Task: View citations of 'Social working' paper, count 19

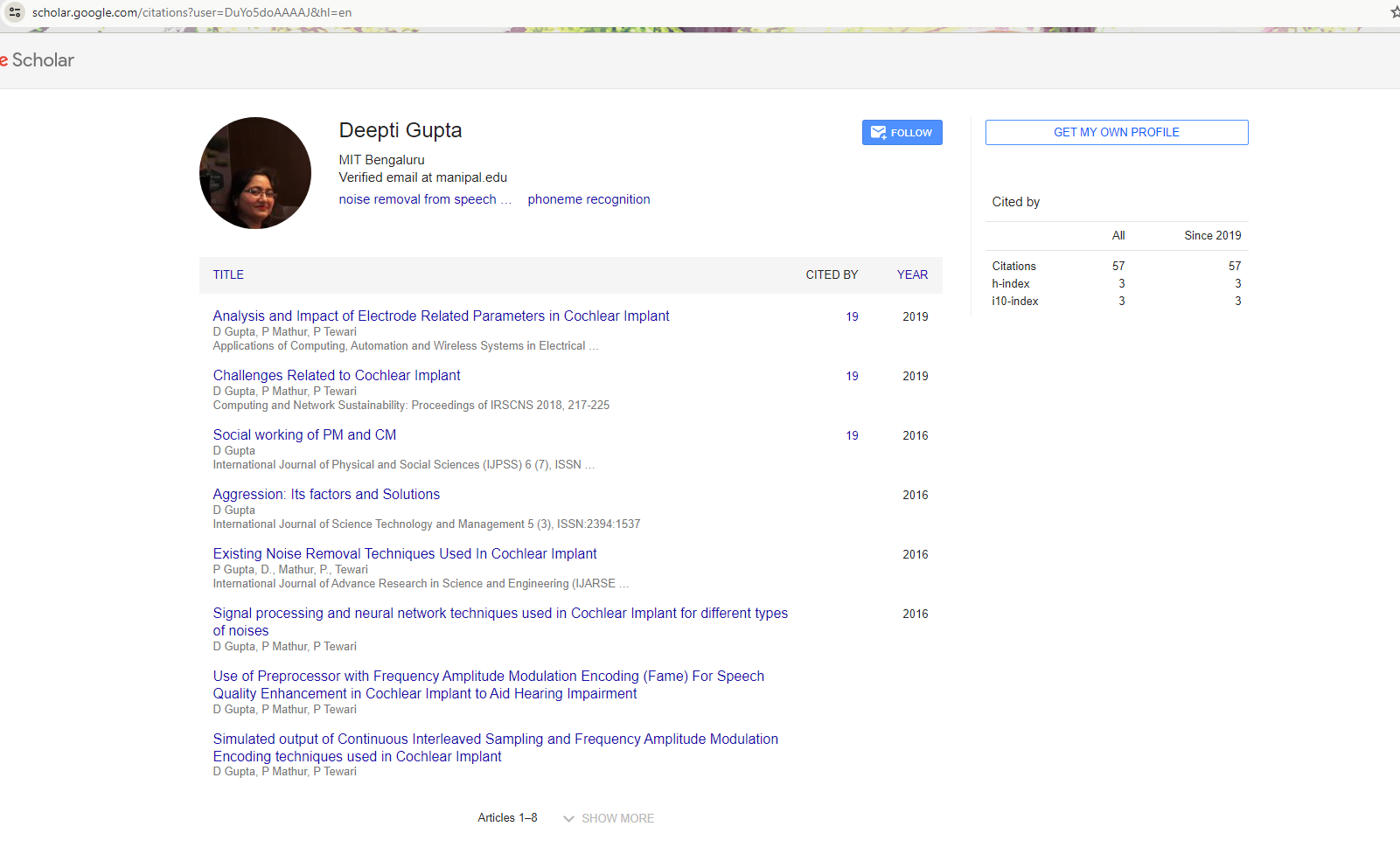Action: [852, 435]
